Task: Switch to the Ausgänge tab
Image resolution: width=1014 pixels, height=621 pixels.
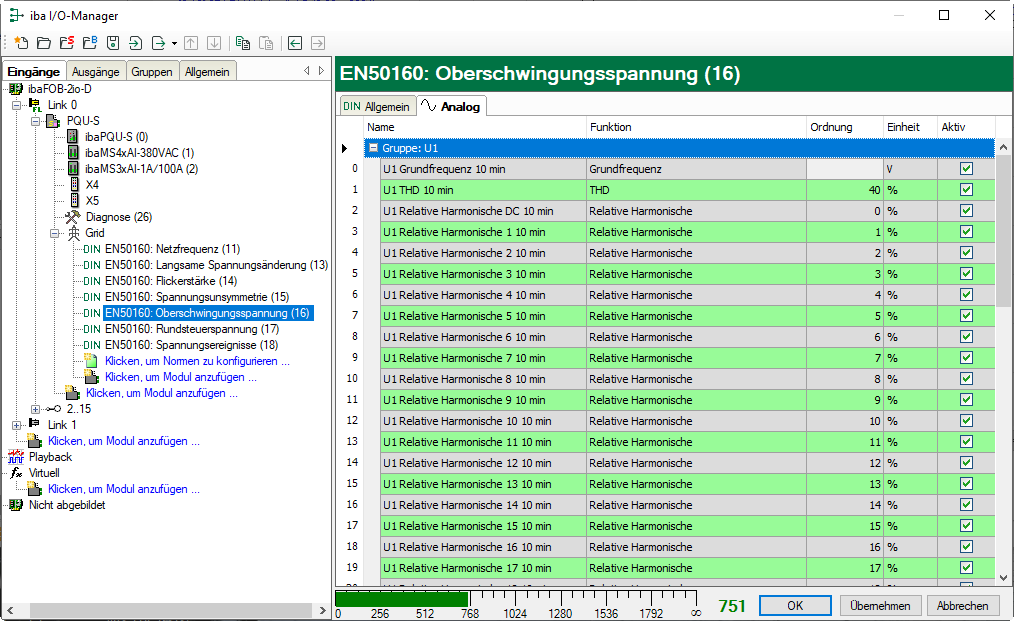Action: click(x=96, y=71)
